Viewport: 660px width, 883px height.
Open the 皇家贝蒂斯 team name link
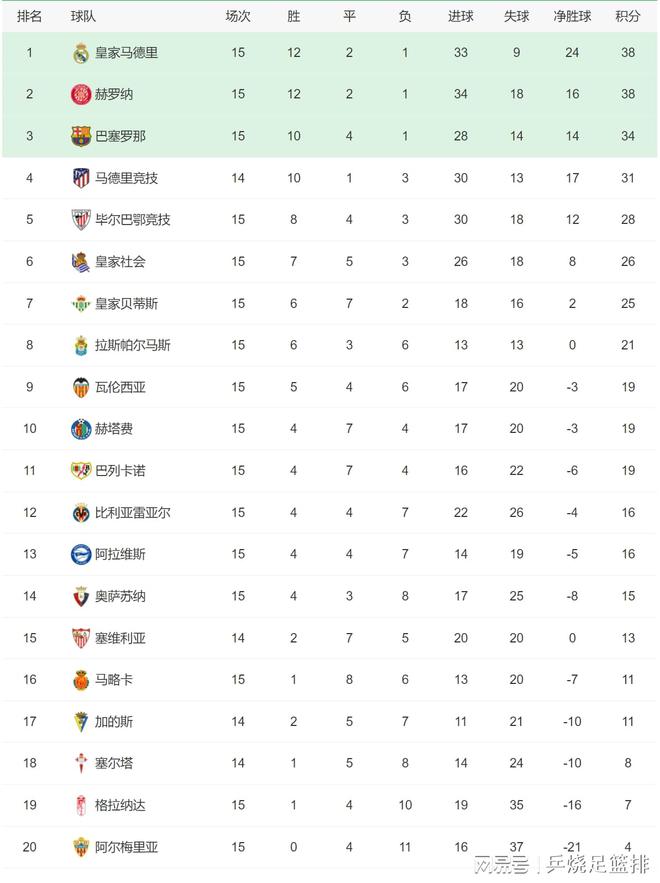[126, 304]
